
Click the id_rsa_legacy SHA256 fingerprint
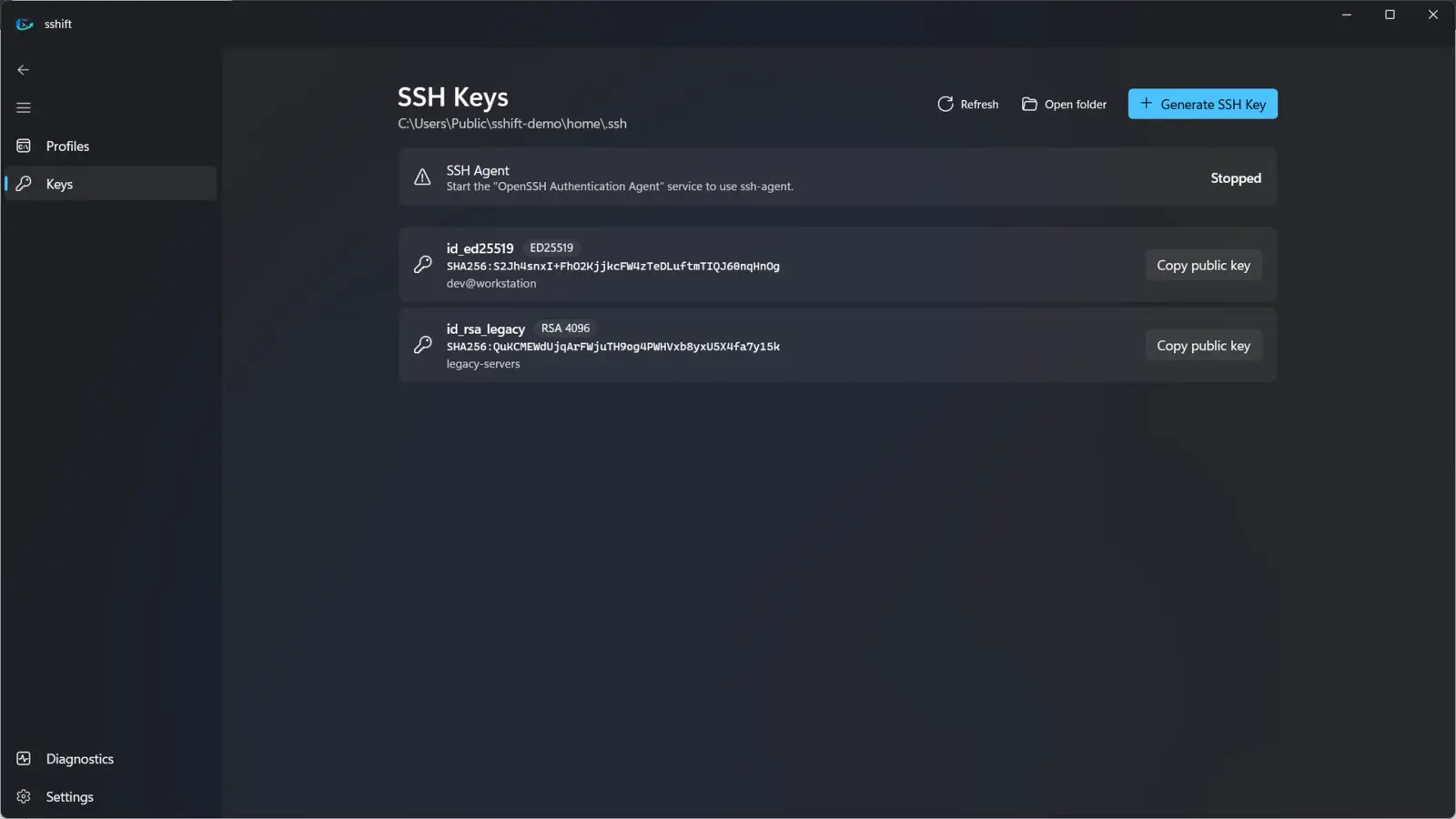(612, 347)
